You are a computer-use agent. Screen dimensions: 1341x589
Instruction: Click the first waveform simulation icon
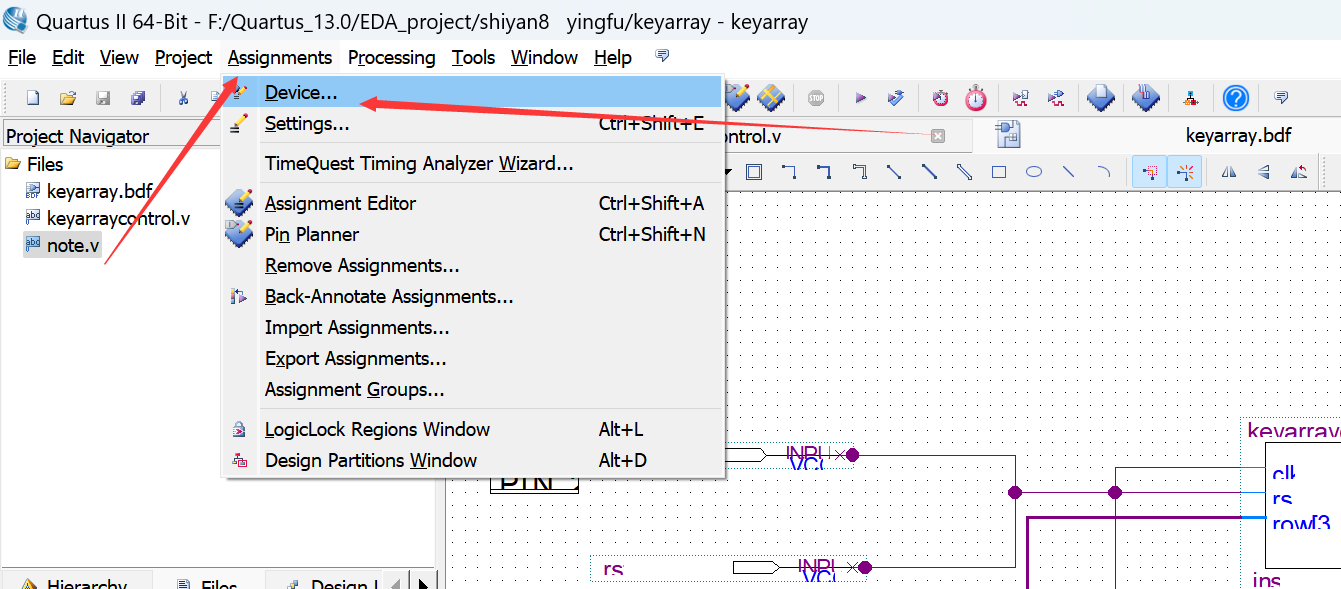tap(1021, 98)
